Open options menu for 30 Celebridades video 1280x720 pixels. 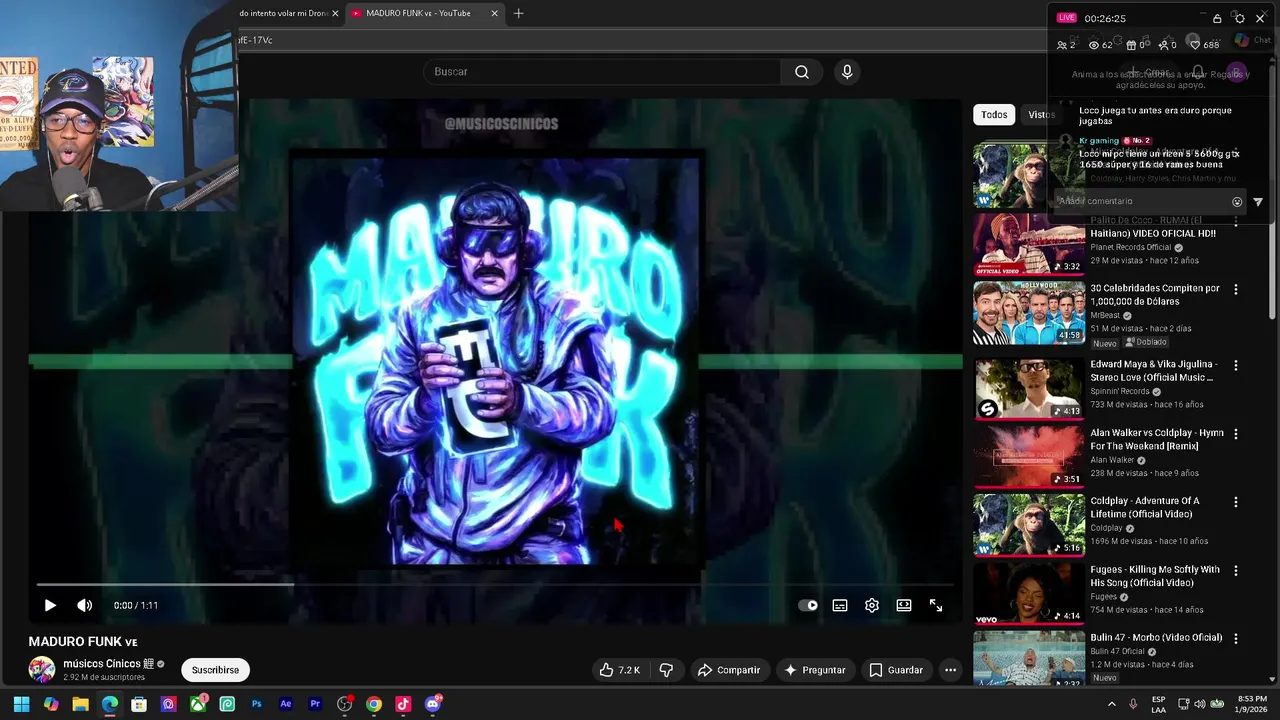tap(1236, 289)
